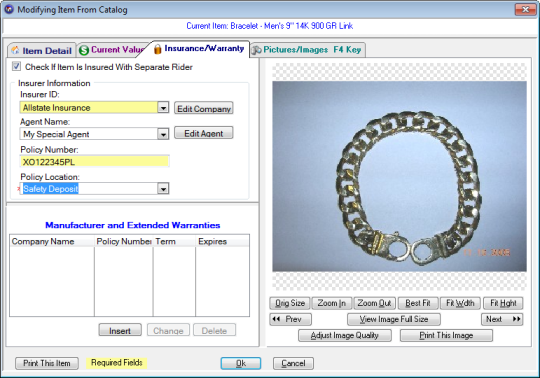Click the Policy Number field XO122345PL
This screenshot has width=540, height=378.
[94, 161]
